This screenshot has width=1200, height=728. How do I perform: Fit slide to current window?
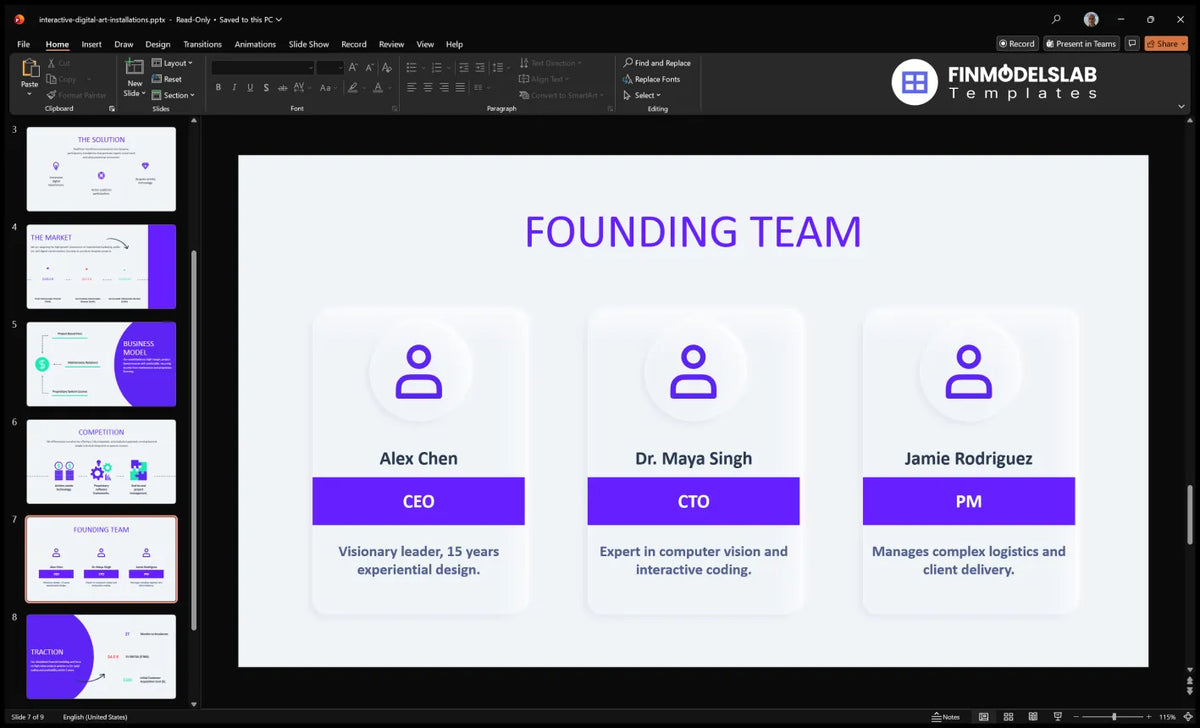[x=1188, y=717]
